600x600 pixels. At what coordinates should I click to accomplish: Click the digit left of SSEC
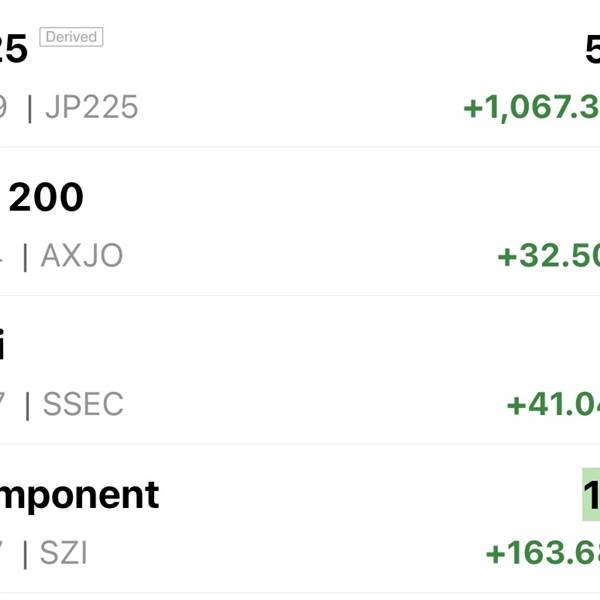(x=3, y=405)
